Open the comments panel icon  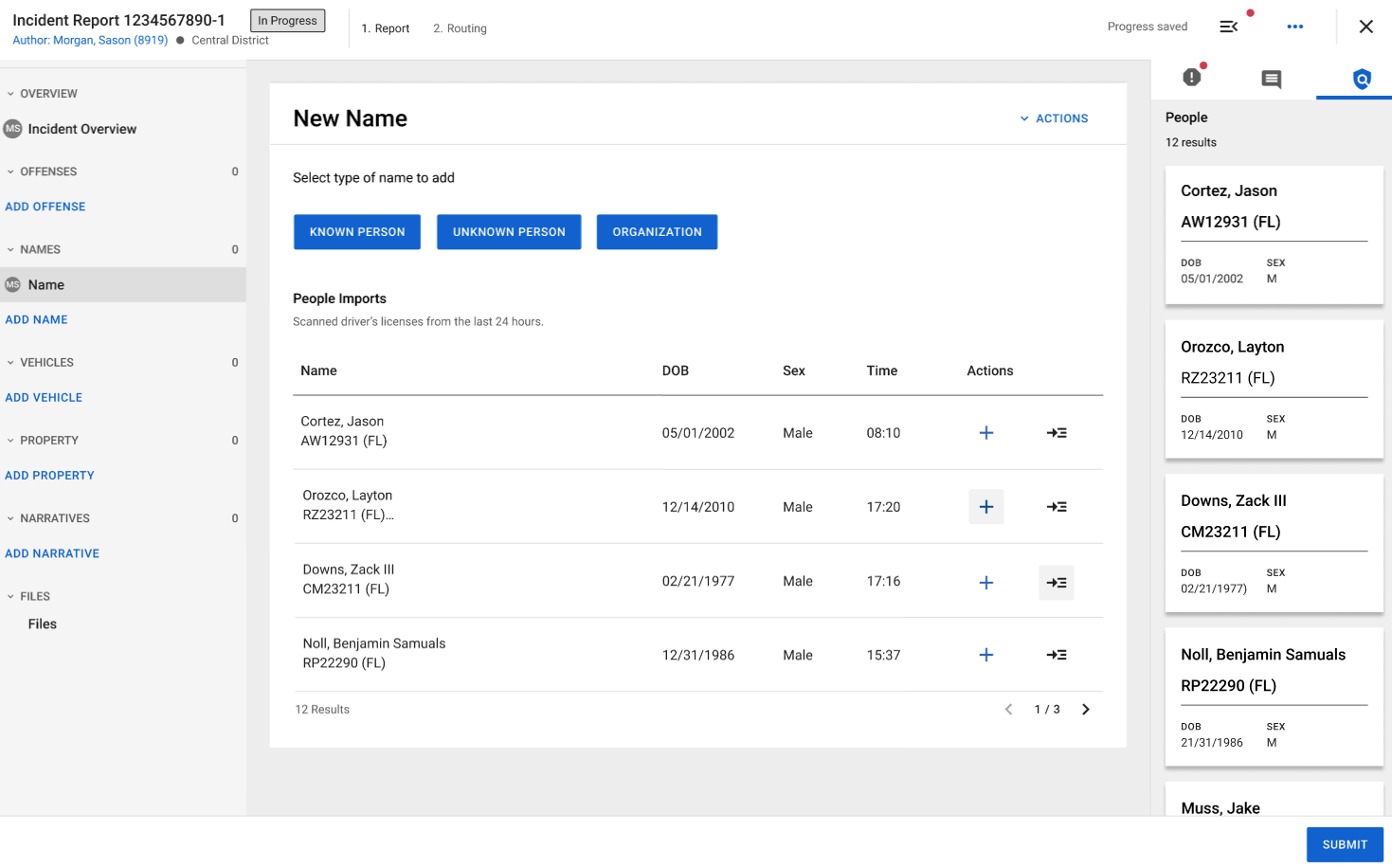click(x=1271, y=79)
